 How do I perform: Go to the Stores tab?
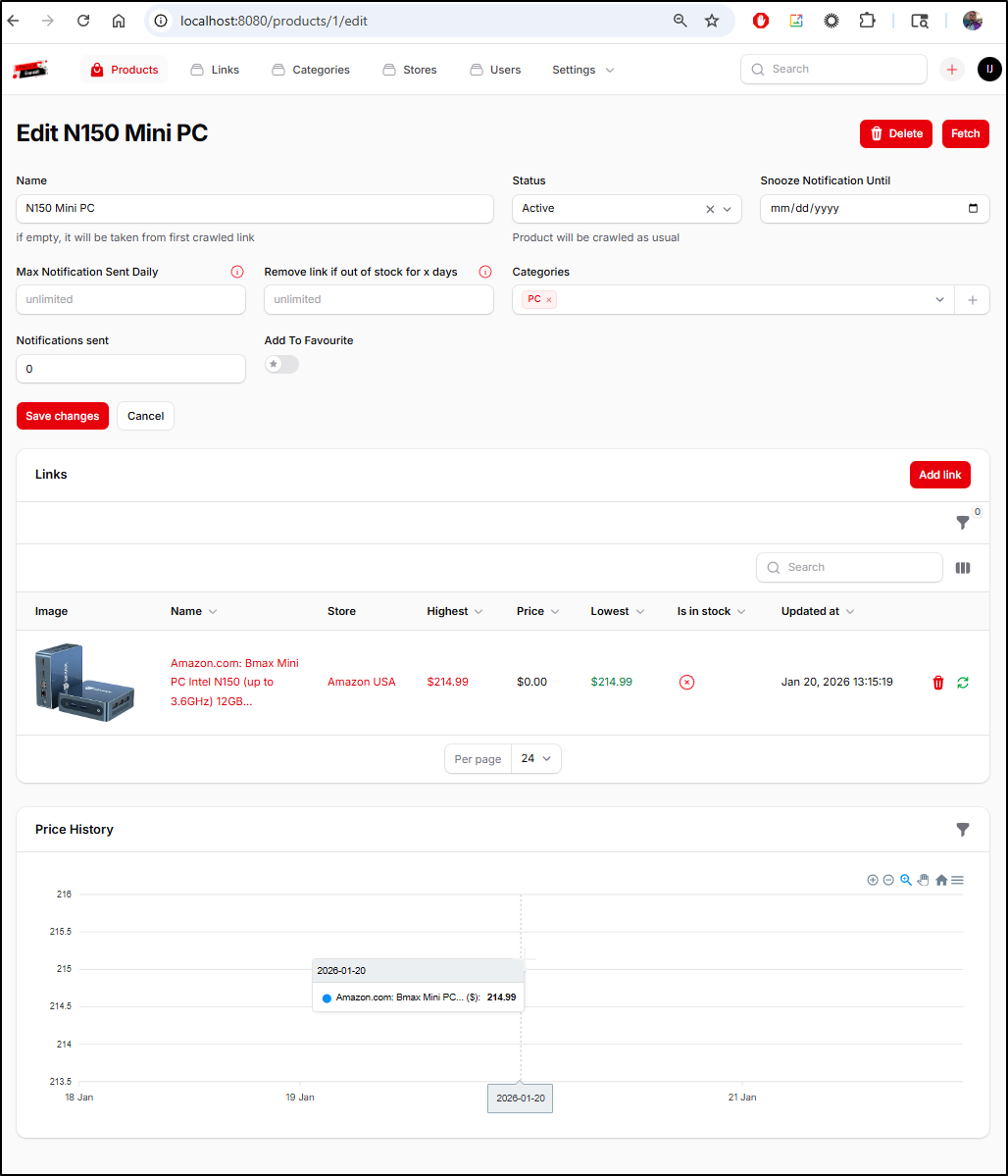click(410, 70)
